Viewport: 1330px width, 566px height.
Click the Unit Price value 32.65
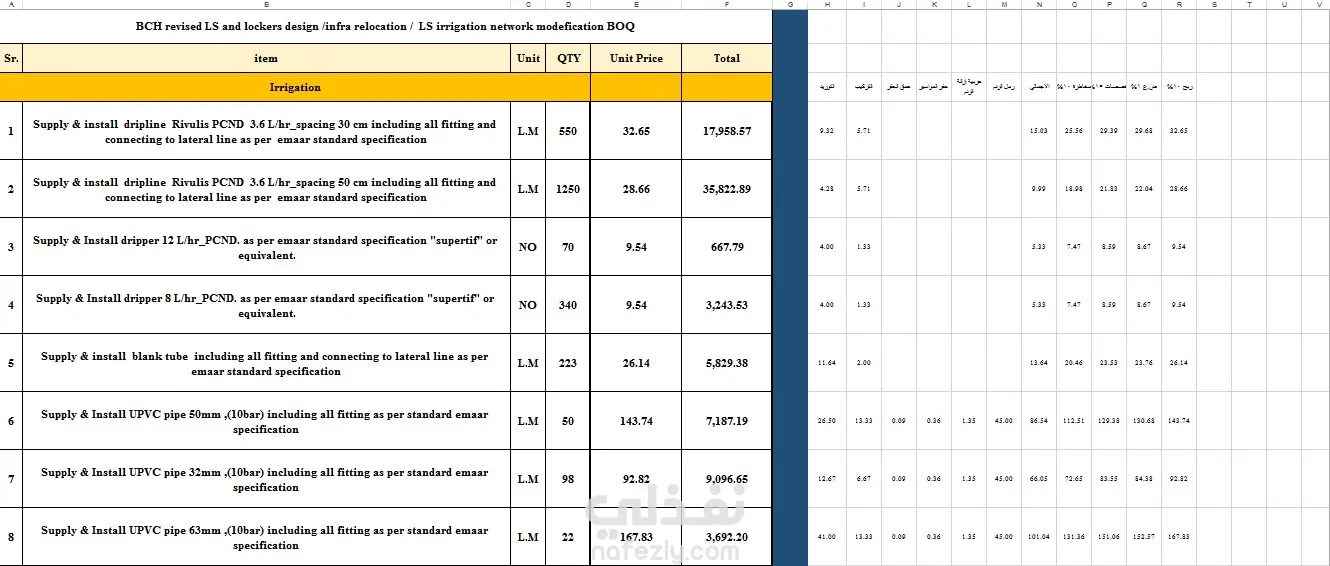[636, 131]
